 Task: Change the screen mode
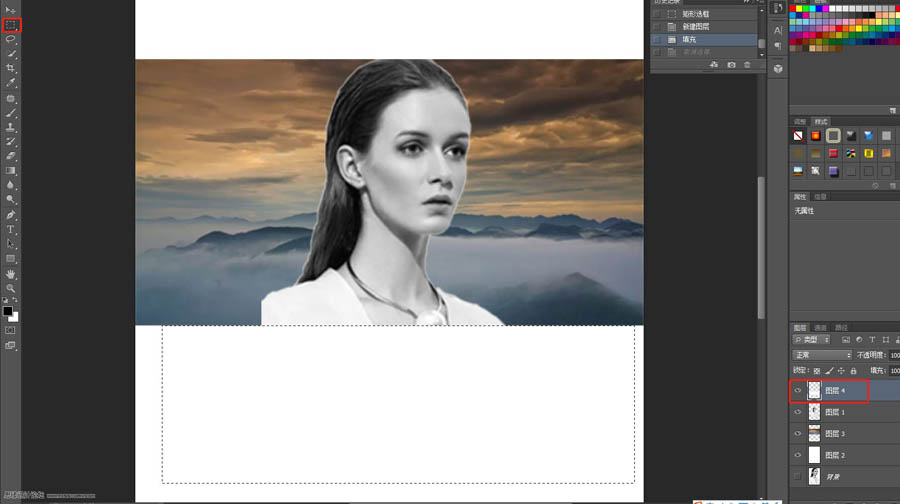(x=10, y=346)
